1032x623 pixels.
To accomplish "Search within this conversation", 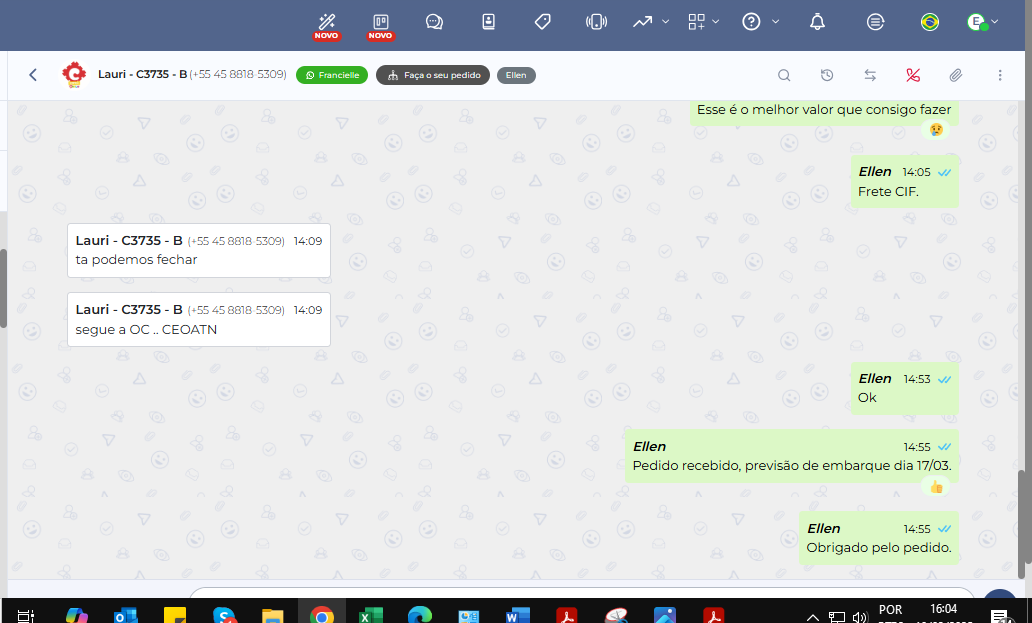I will point(784,75).
